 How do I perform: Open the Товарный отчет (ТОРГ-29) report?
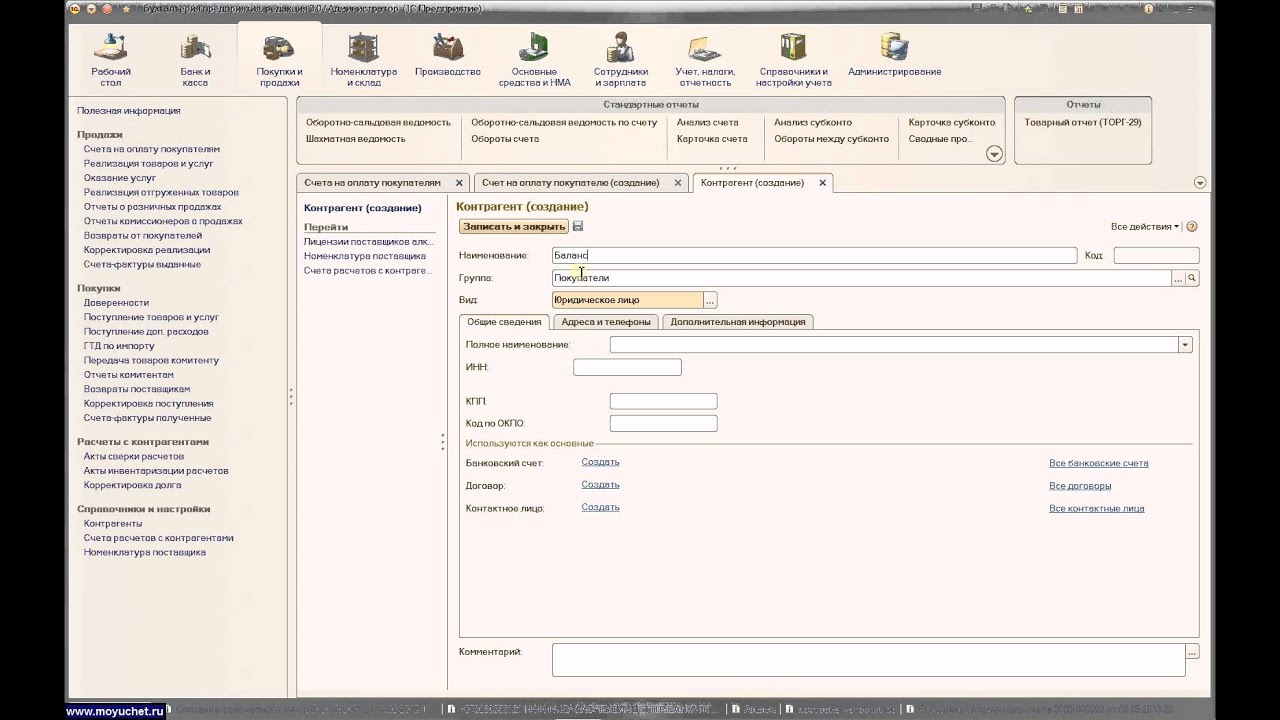(x=1082, y=122)
